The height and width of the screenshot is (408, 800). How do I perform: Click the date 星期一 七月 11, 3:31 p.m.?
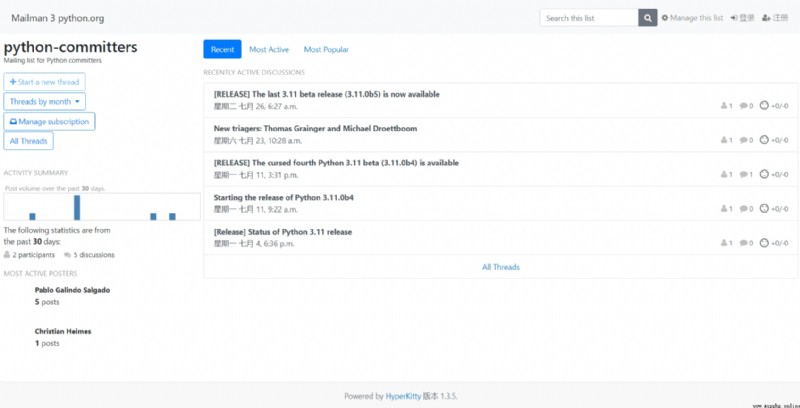point(256,175)
